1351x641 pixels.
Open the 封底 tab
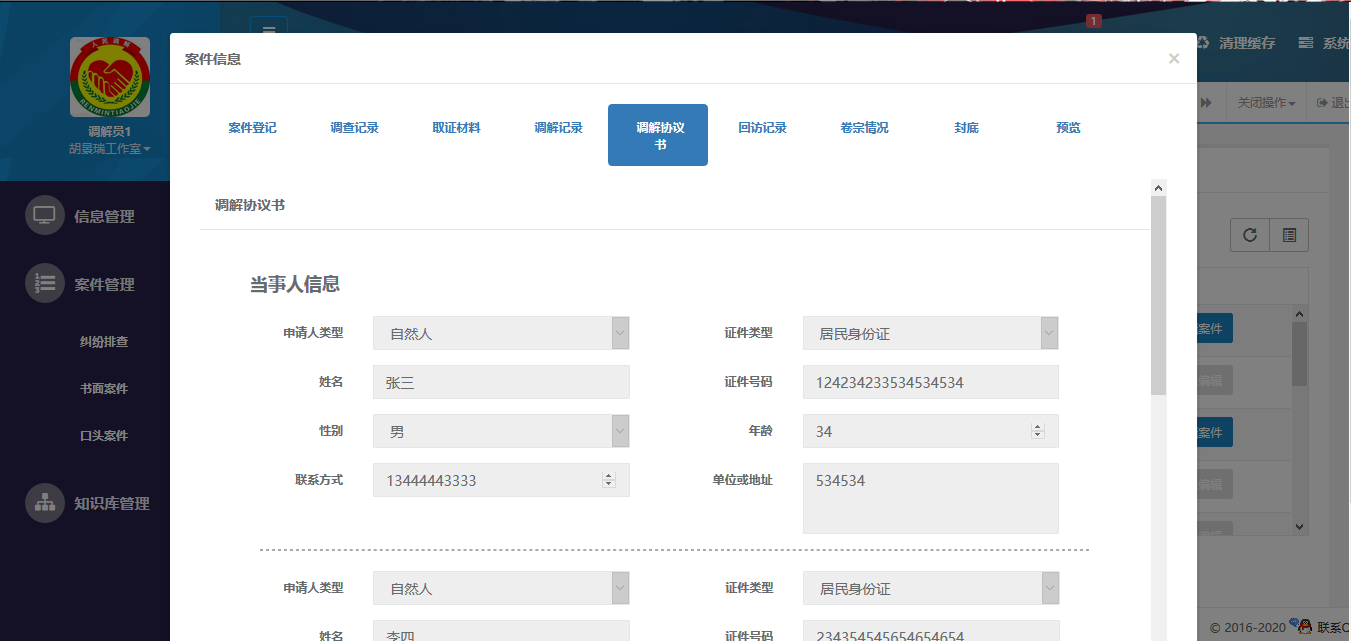click(x=966, y=127)
